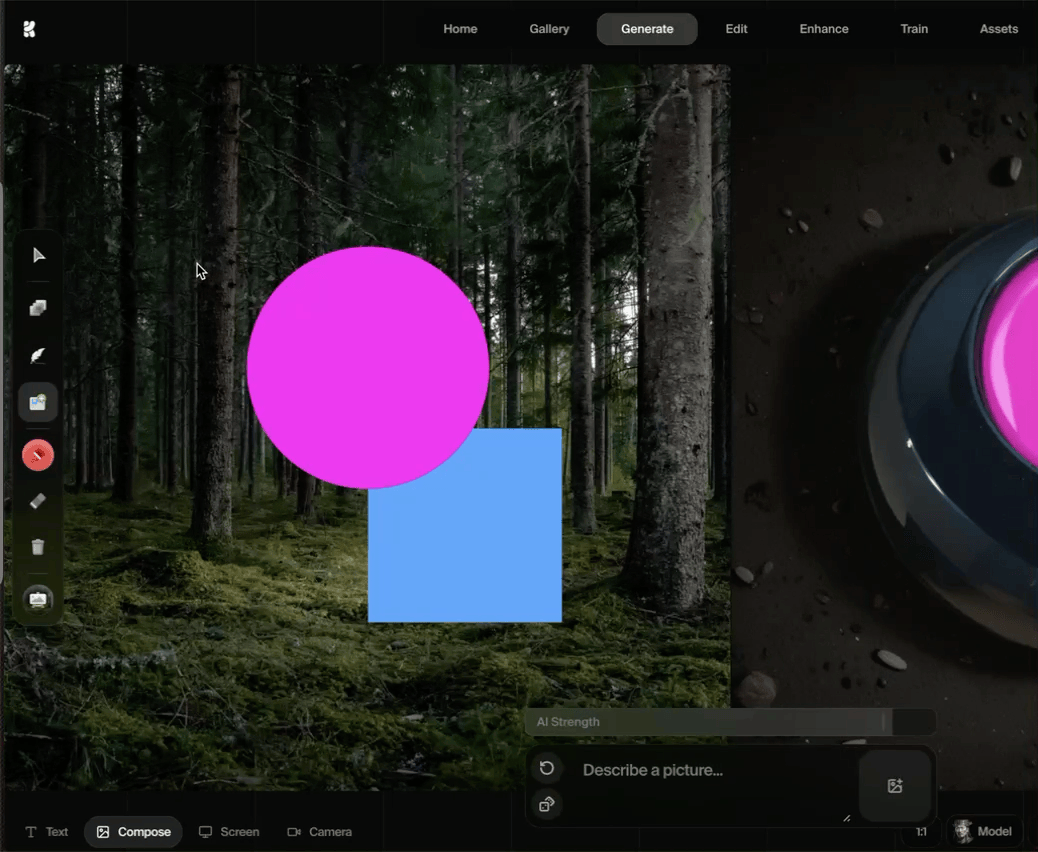
Task: Click the Krea logo icon
Action: [29, 29]
